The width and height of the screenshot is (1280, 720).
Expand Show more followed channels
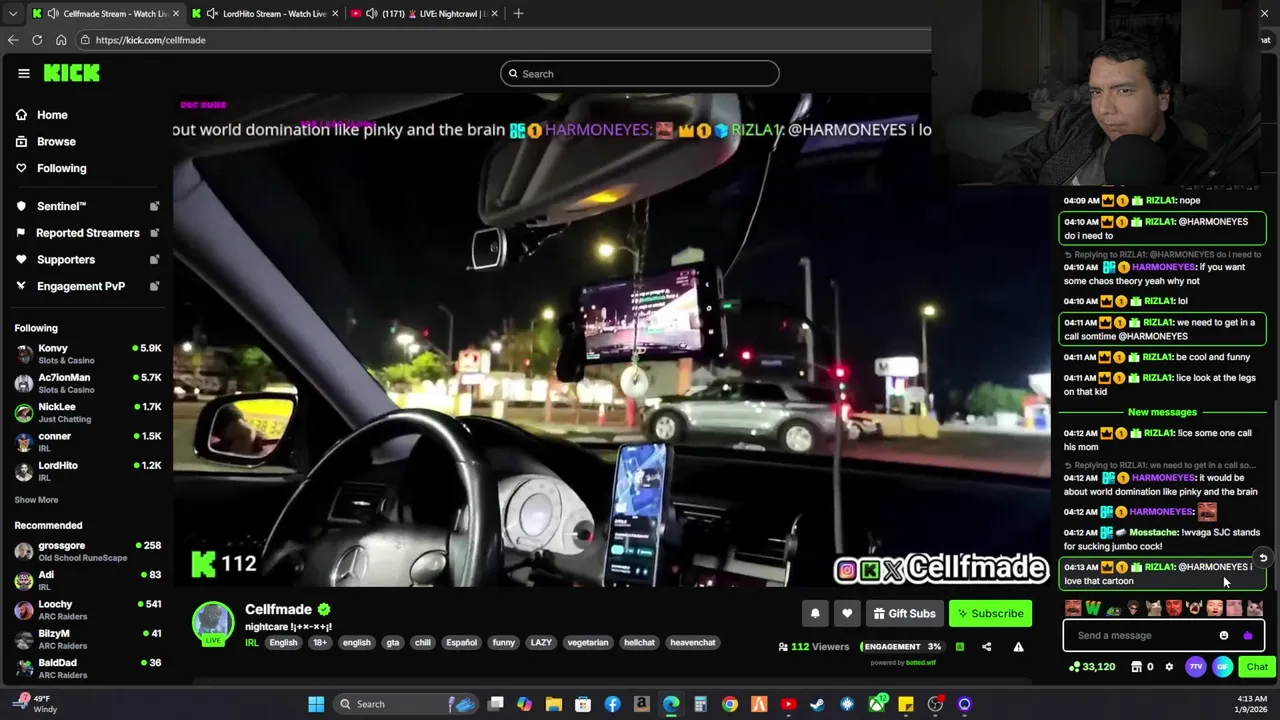tap(36, 500)
